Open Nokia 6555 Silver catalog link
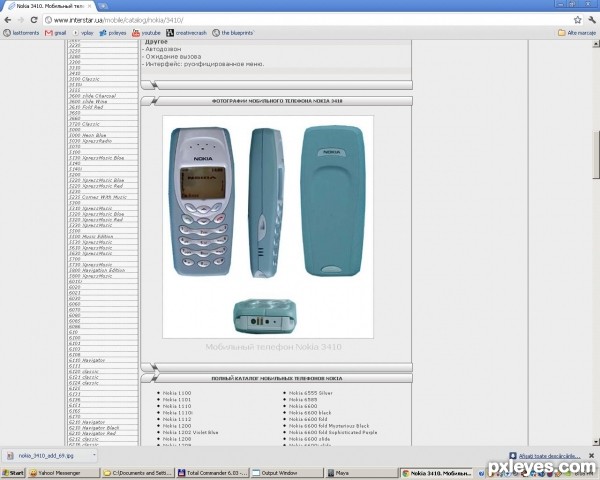600x480 pixels. tap(311, 393)
